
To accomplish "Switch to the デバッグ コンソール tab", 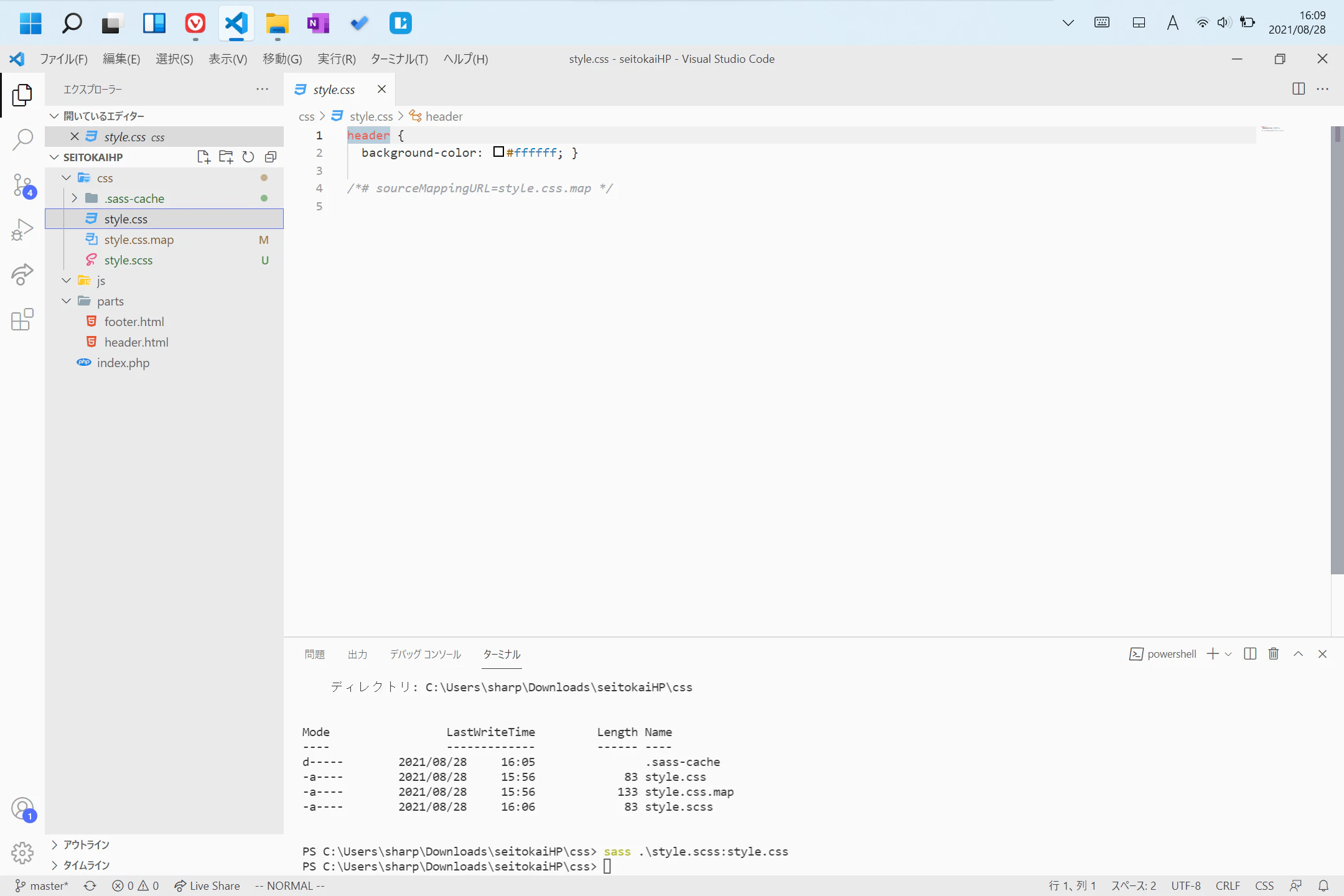I will (x=426, y=654).
